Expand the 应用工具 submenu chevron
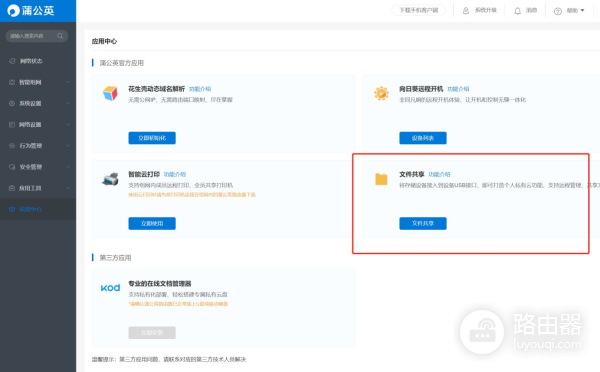 [68, 188]
